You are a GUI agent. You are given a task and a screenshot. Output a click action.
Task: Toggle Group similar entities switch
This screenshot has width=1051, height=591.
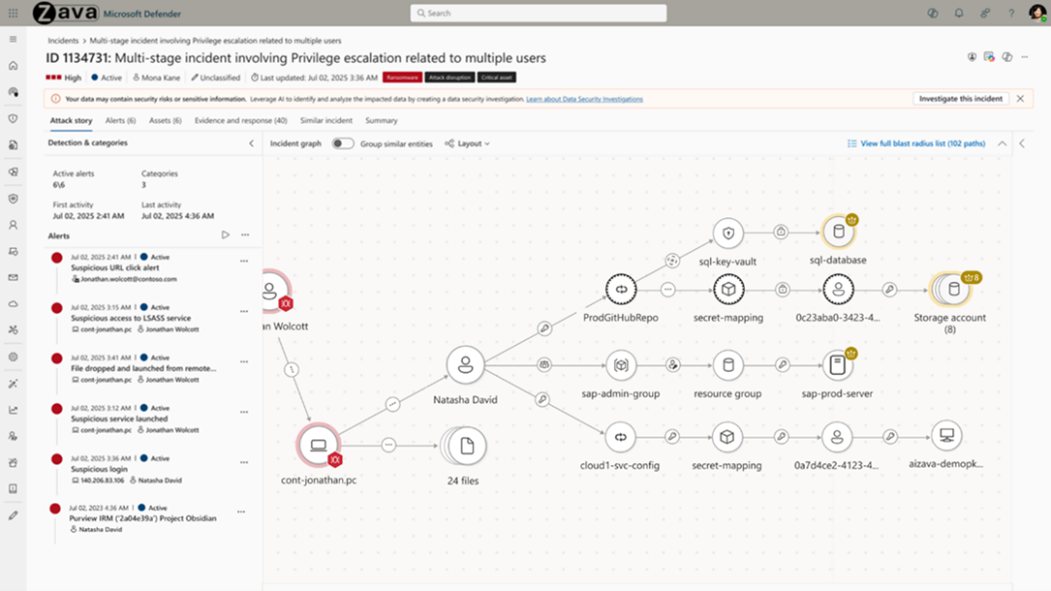343,143
